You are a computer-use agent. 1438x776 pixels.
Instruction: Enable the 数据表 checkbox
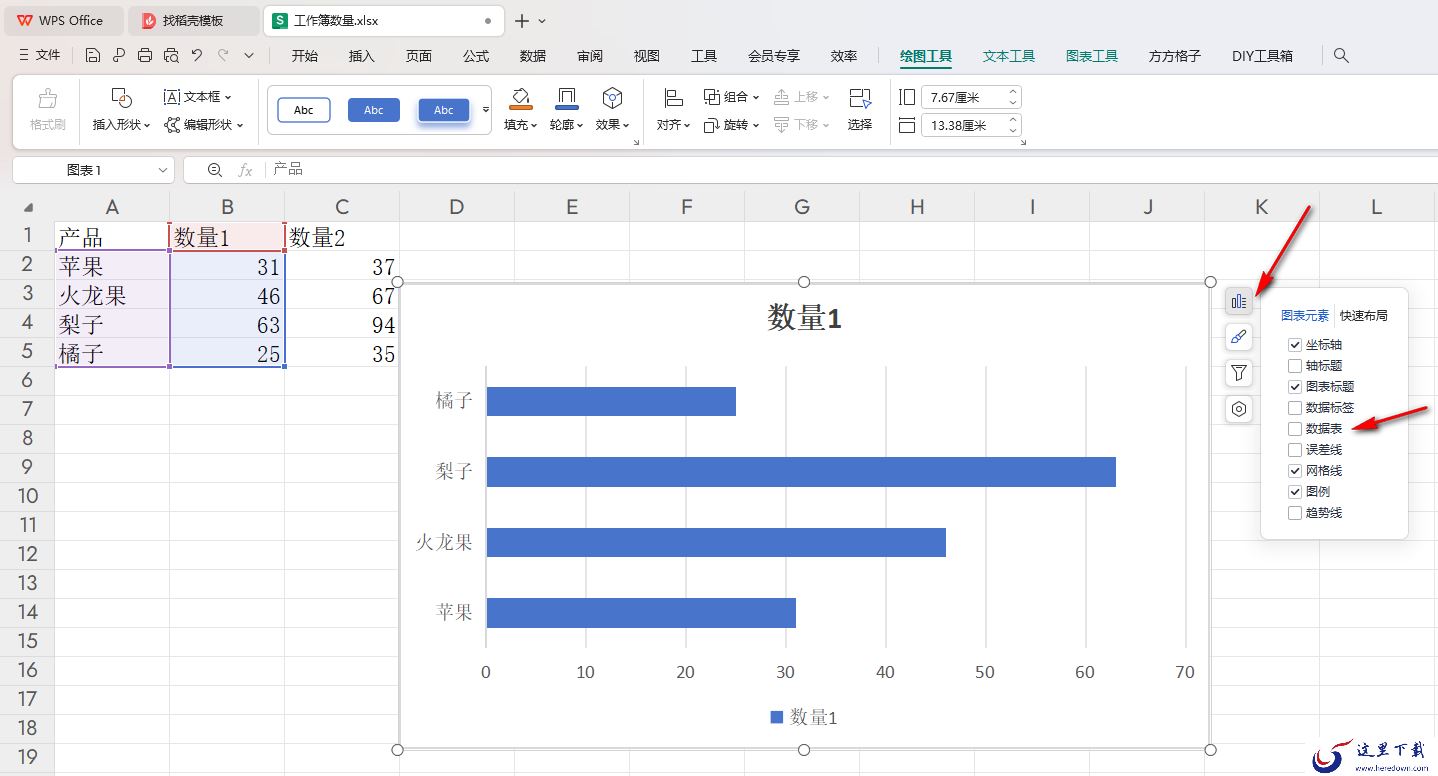coord(1295,429)
